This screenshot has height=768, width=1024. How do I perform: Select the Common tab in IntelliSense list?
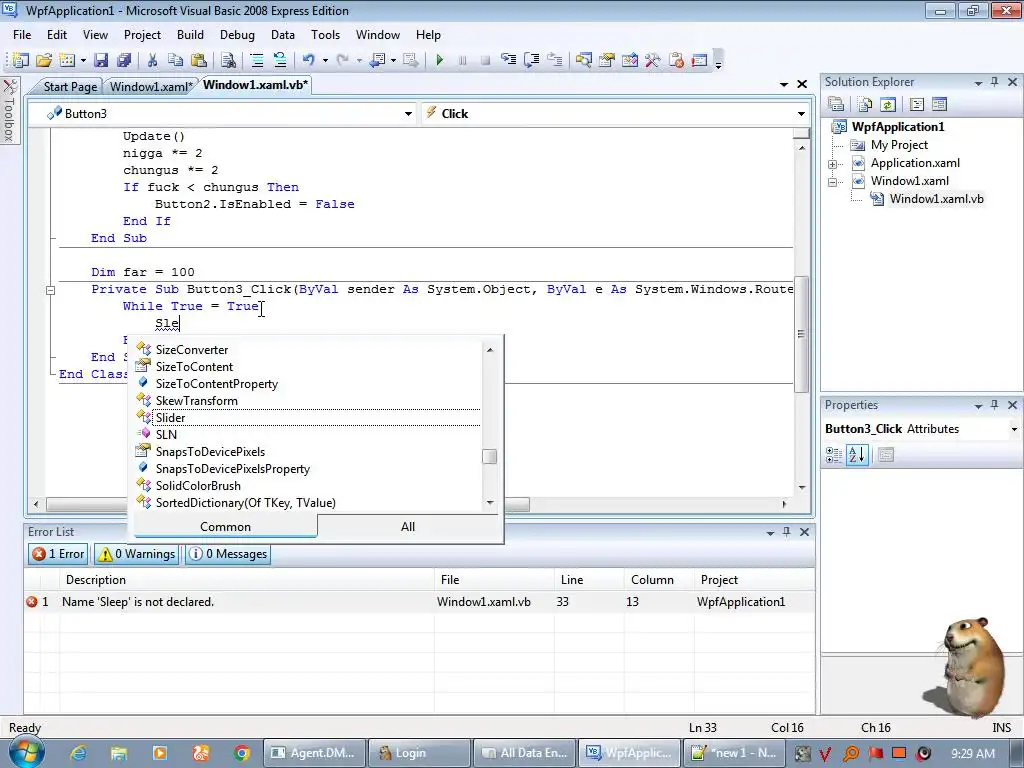coord(225,526)
